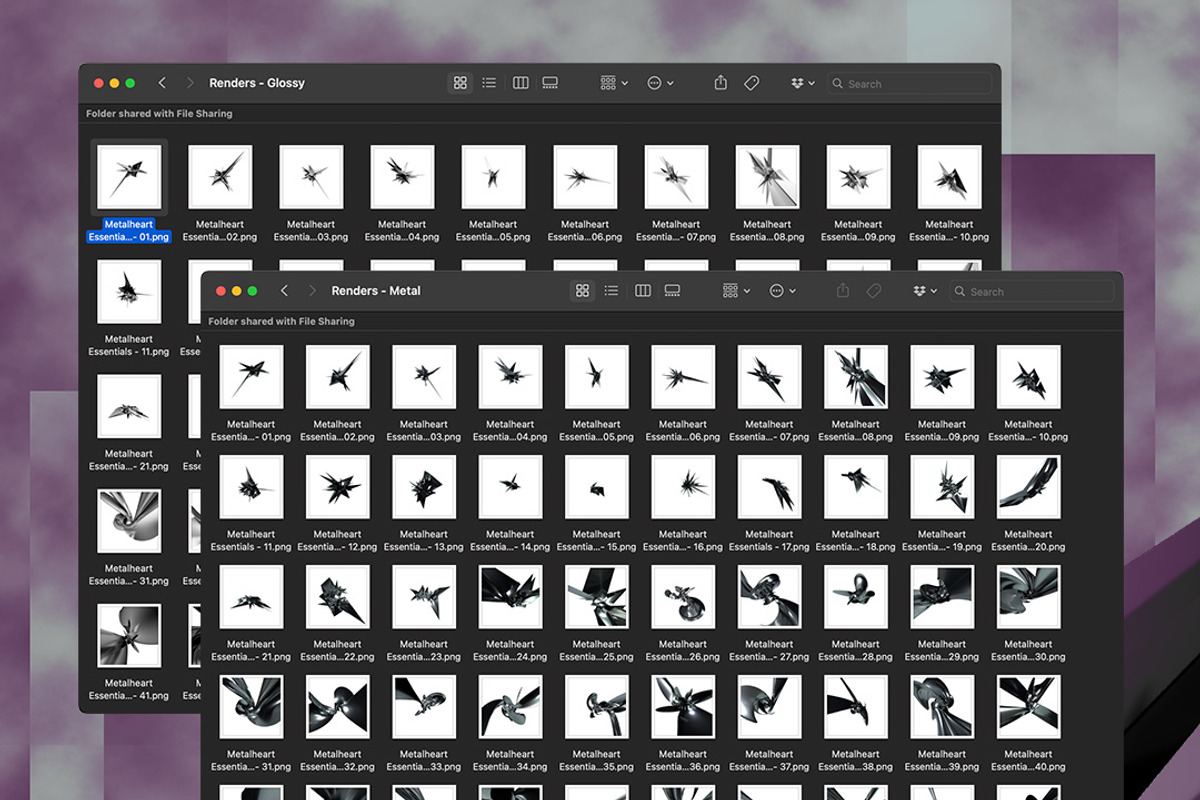Click Metal filename label ending 15.png
The width and height of the screenshot is (1200, 800).
597,541
